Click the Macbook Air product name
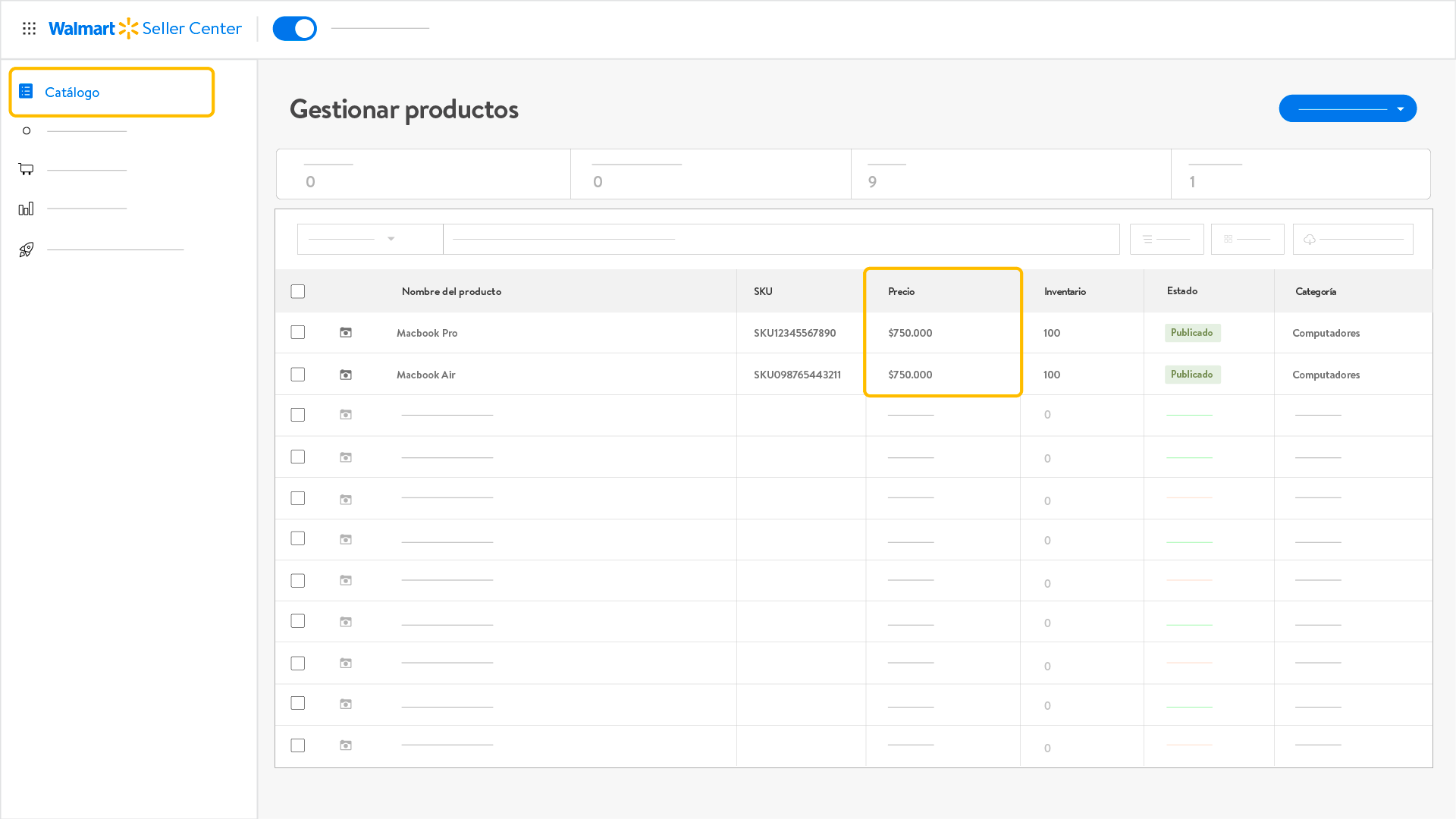Viewport: 1456px width, 819px height. [426, 375]
